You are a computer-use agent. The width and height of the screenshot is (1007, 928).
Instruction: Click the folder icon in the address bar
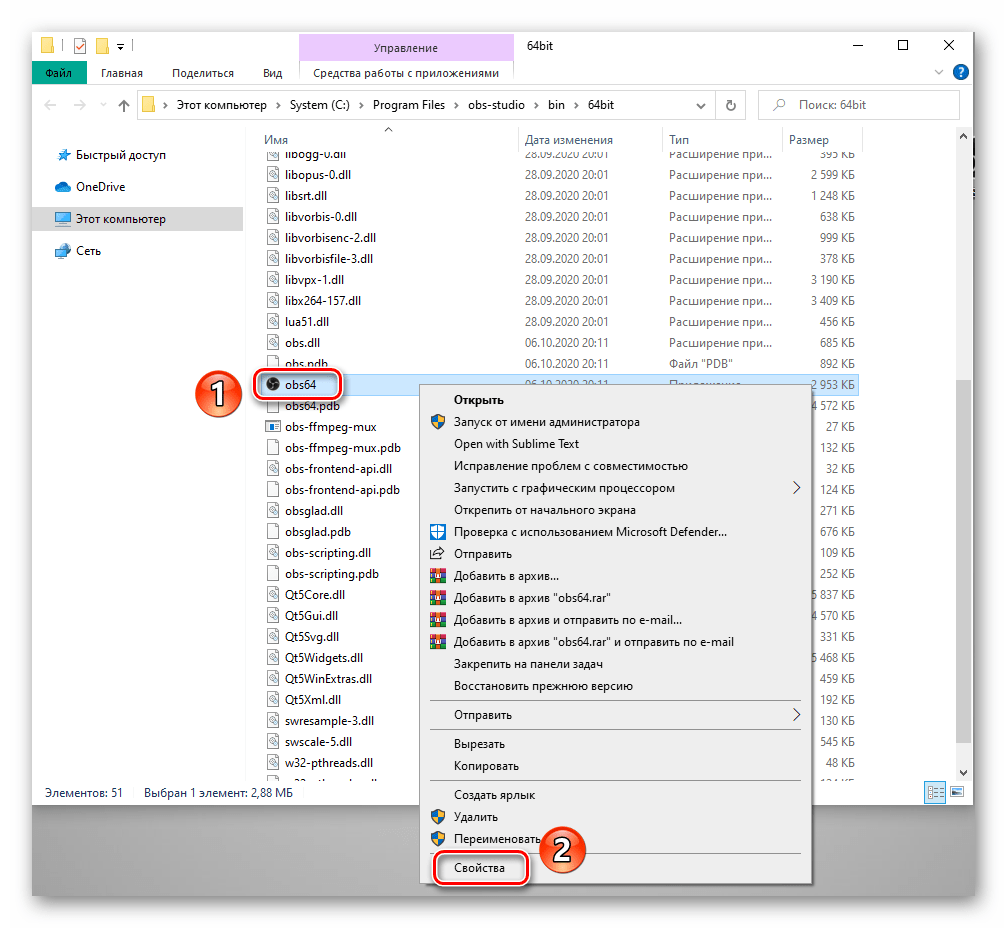[148, 105]
